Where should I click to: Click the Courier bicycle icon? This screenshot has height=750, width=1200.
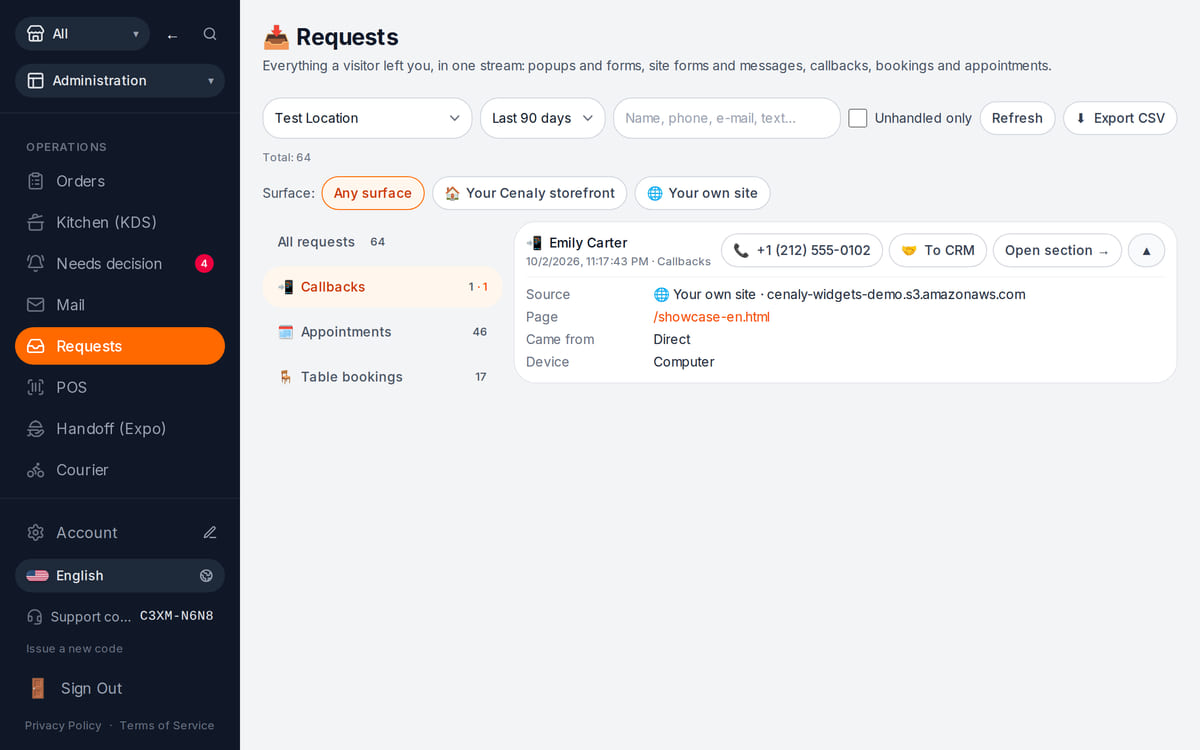(36, 470)
